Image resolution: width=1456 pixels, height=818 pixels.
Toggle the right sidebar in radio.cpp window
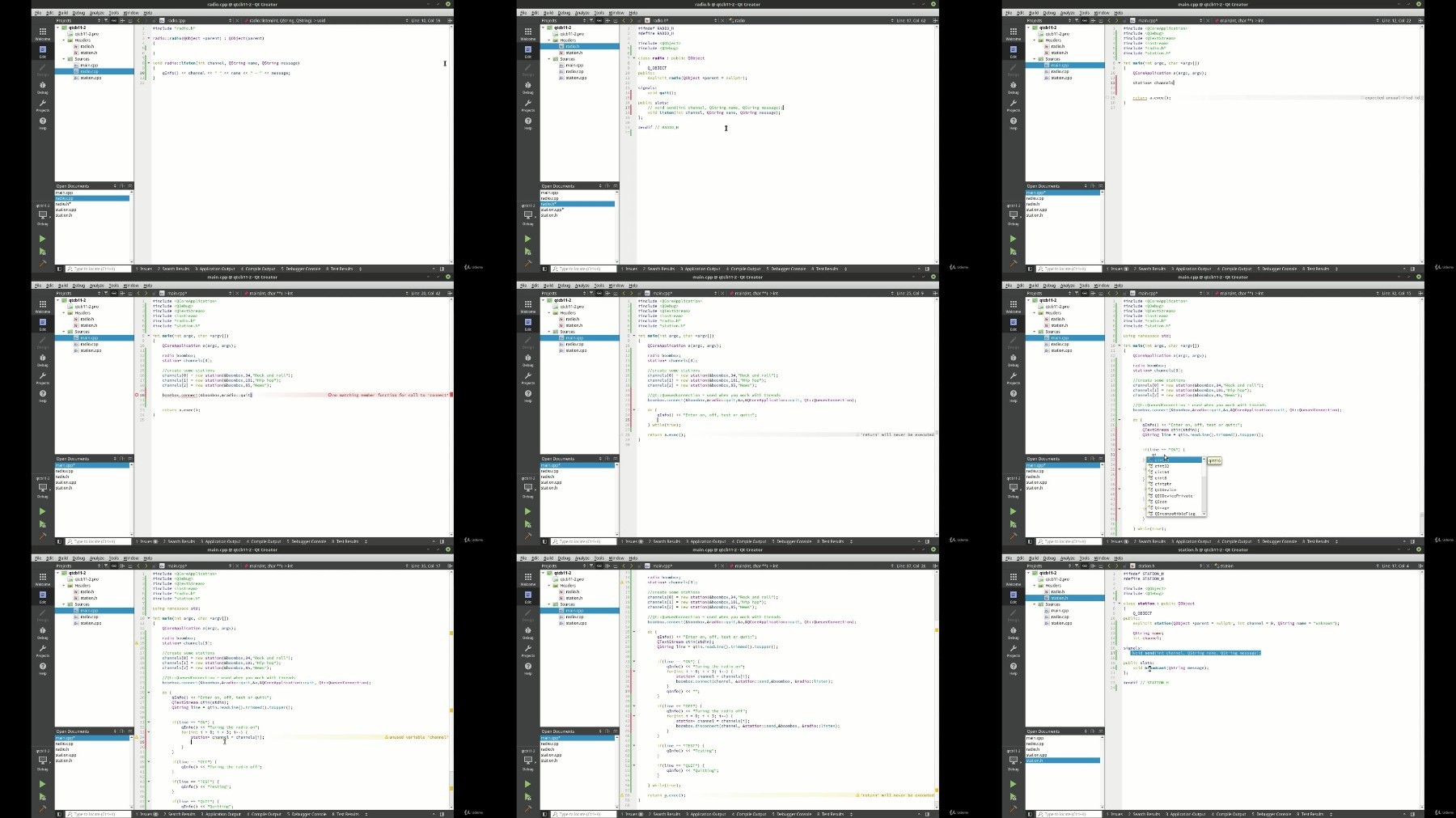click(x=442, y=269)
